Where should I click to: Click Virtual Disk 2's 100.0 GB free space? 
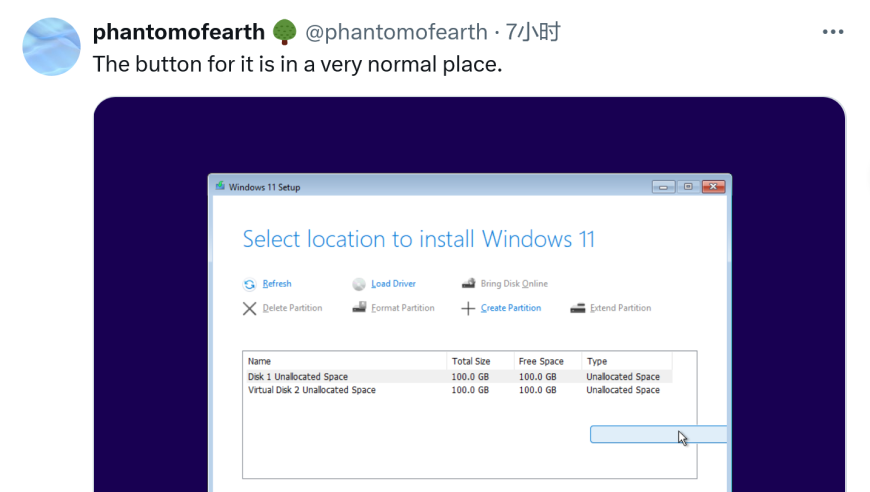point(537,390)
